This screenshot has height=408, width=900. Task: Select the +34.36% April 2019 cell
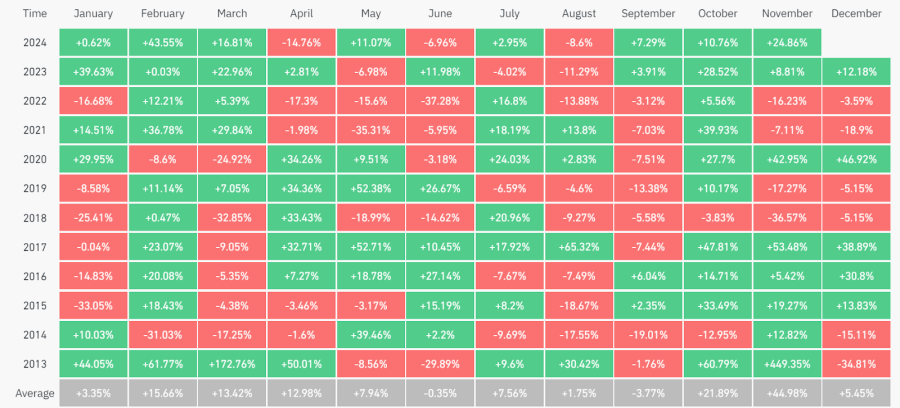pyautogui.click(x=301, y=187)
